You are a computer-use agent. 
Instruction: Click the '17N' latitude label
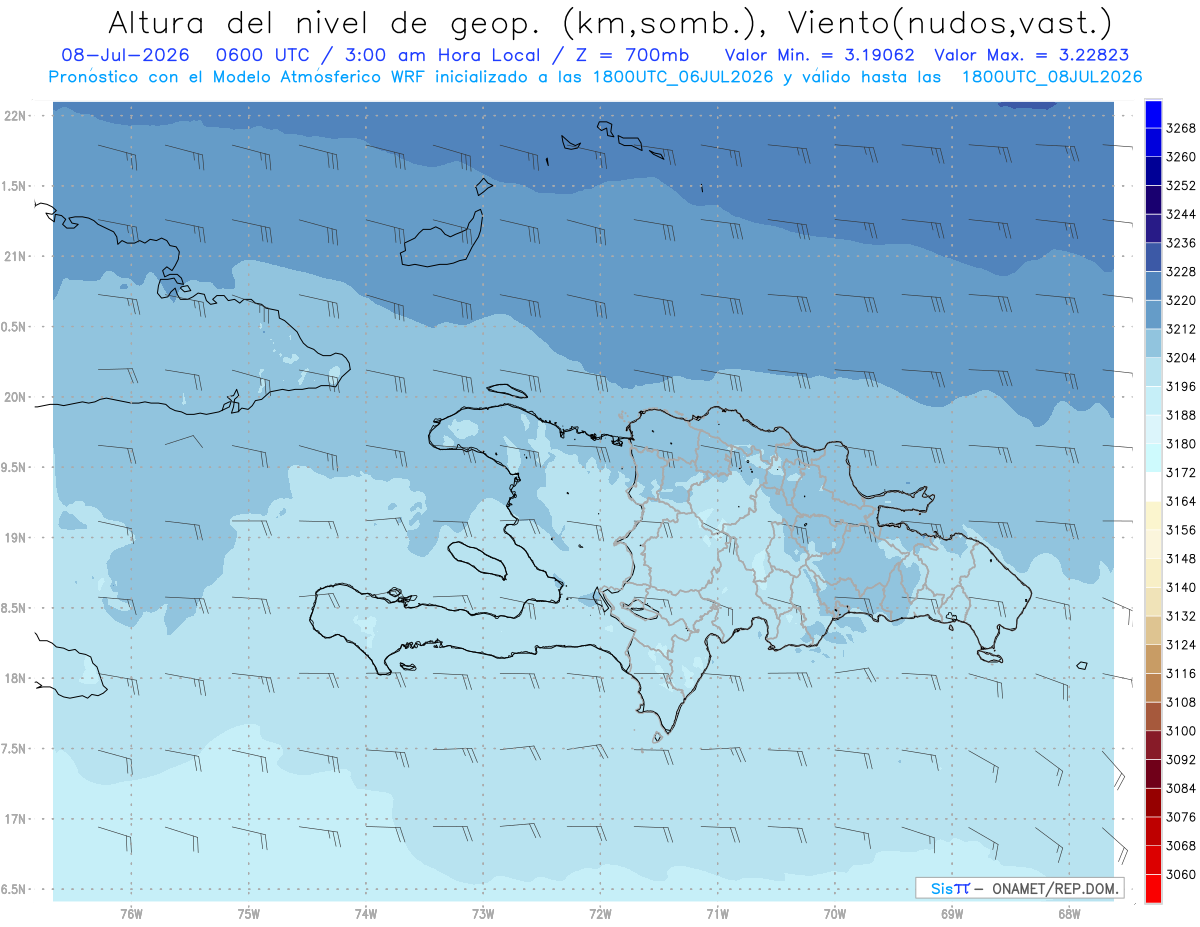coord(15,820)
